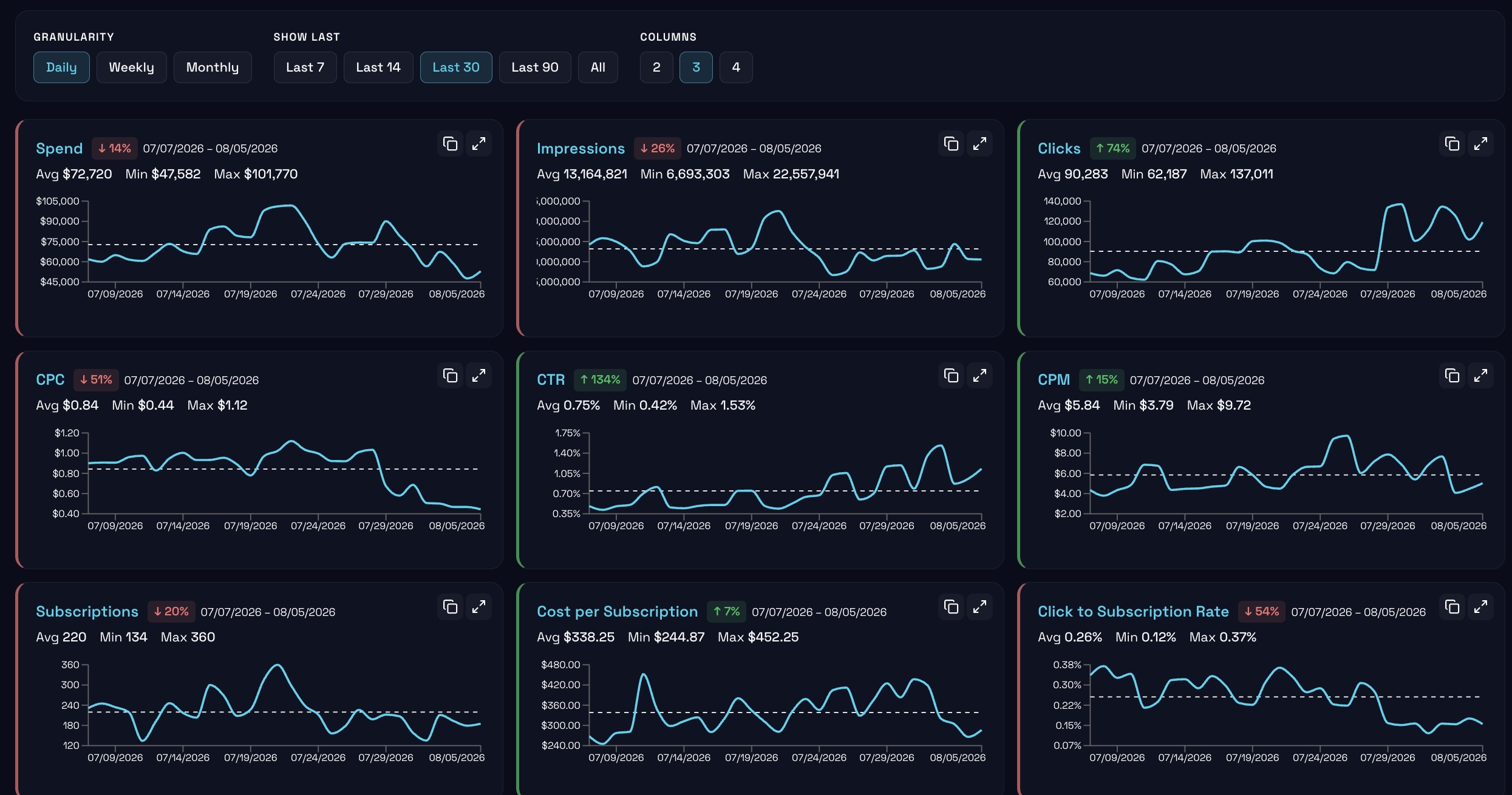Switch granularity to Weekly

click(x=131, y=67)
